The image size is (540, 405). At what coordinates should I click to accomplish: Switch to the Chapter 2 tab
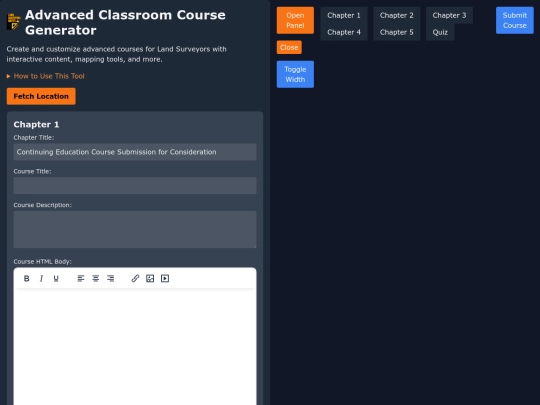[x=396, y=15]
